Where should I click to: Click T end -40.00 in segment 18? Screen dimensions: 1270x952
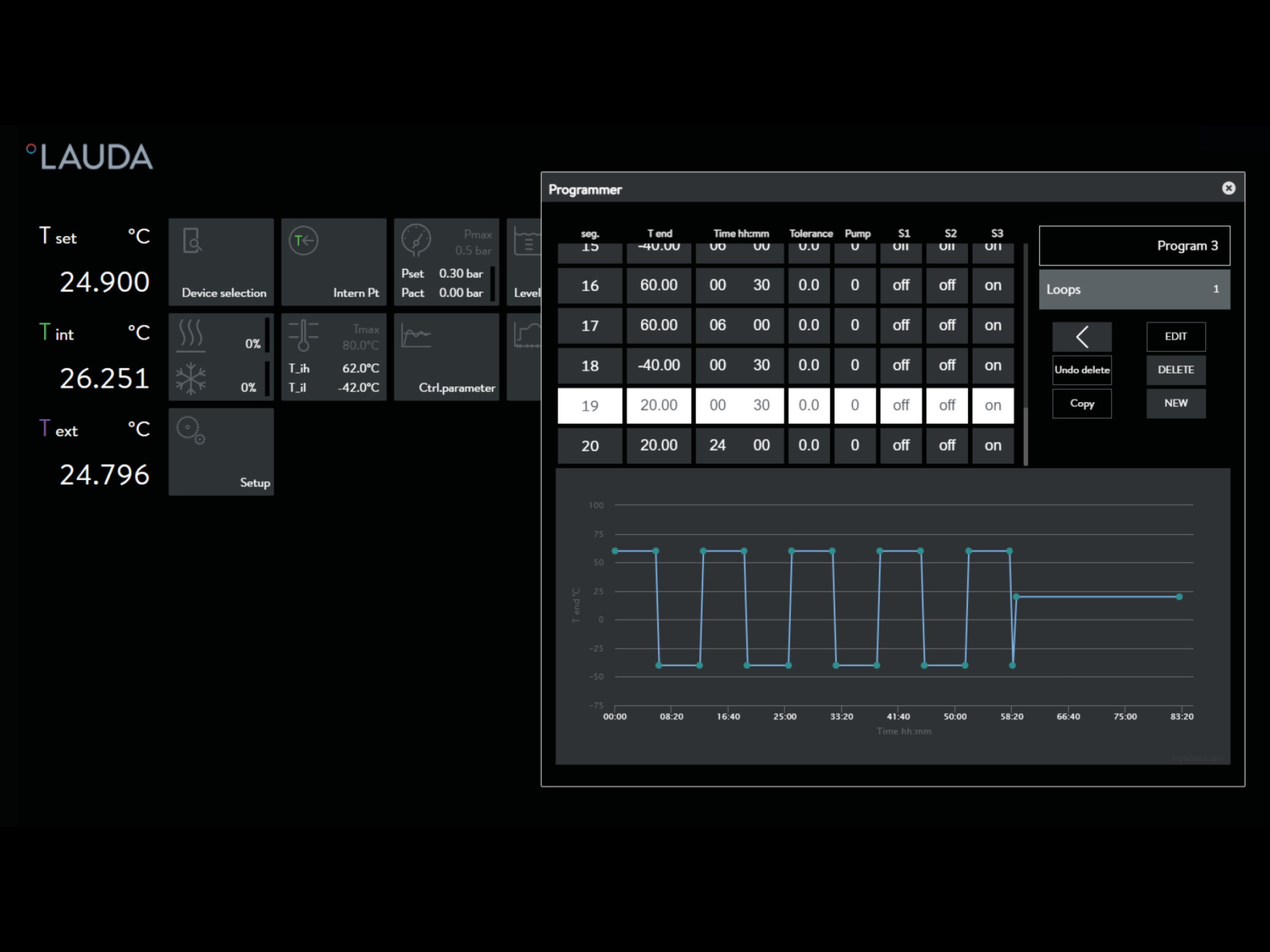click(x=659, y=366)
